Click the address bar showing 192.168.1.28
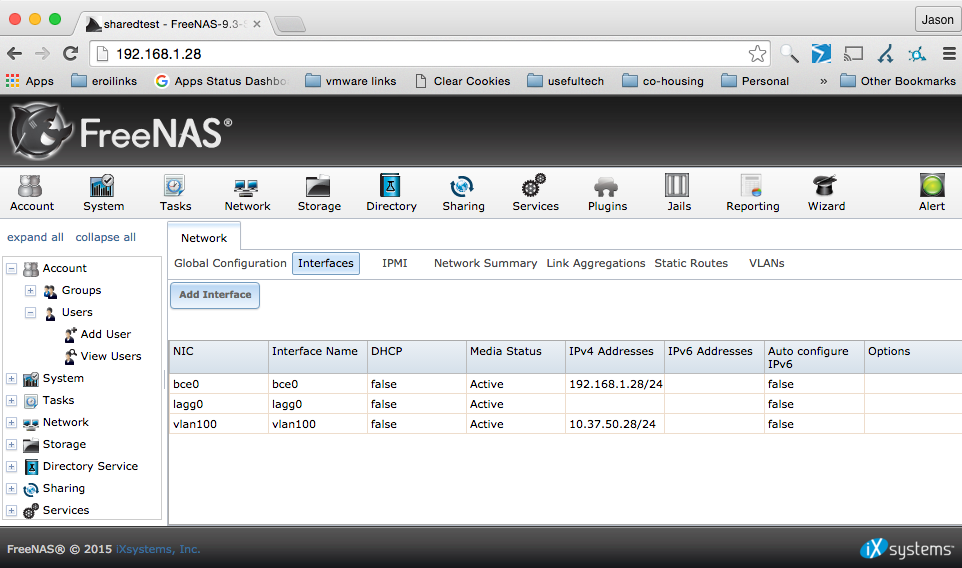The width and height of the screenshot is (962, 568). pyautogui.click(x=429, y=54)
